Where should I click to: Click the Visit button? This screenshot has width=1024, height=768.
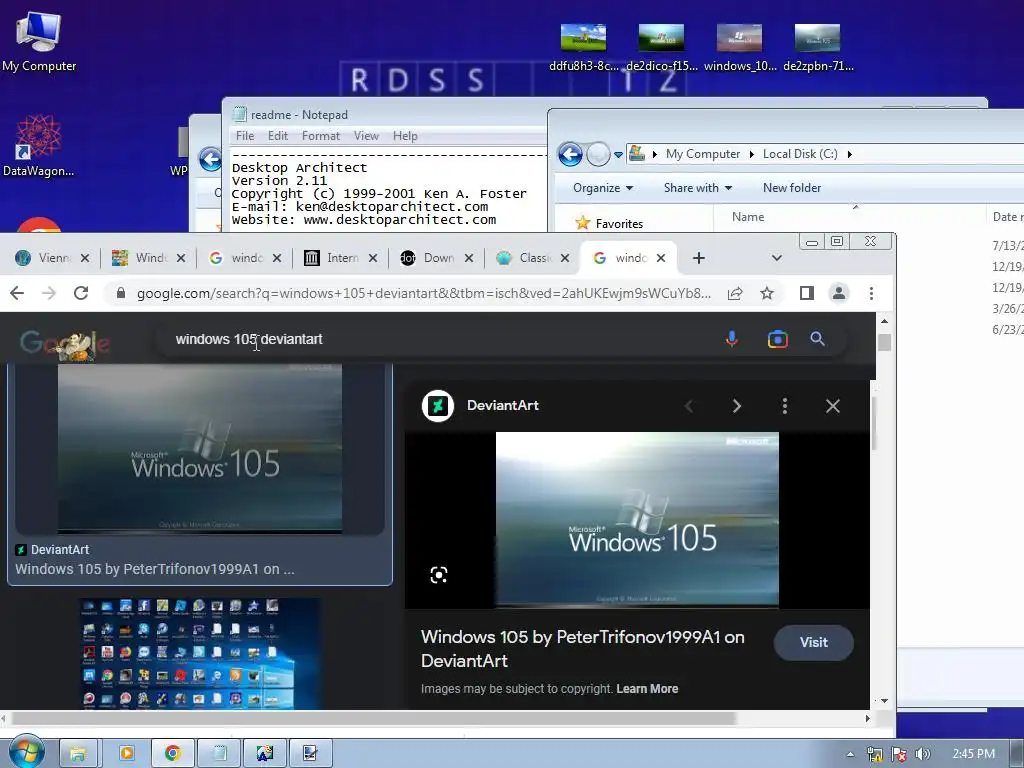click(814, 643)
